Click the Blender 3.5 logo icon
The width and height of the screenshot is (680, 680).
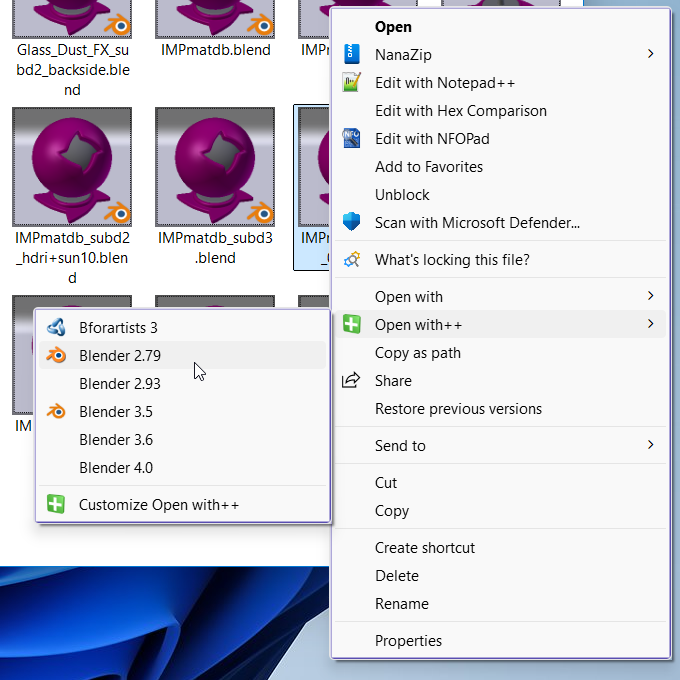pyautogui.click(x=57, y=411)
